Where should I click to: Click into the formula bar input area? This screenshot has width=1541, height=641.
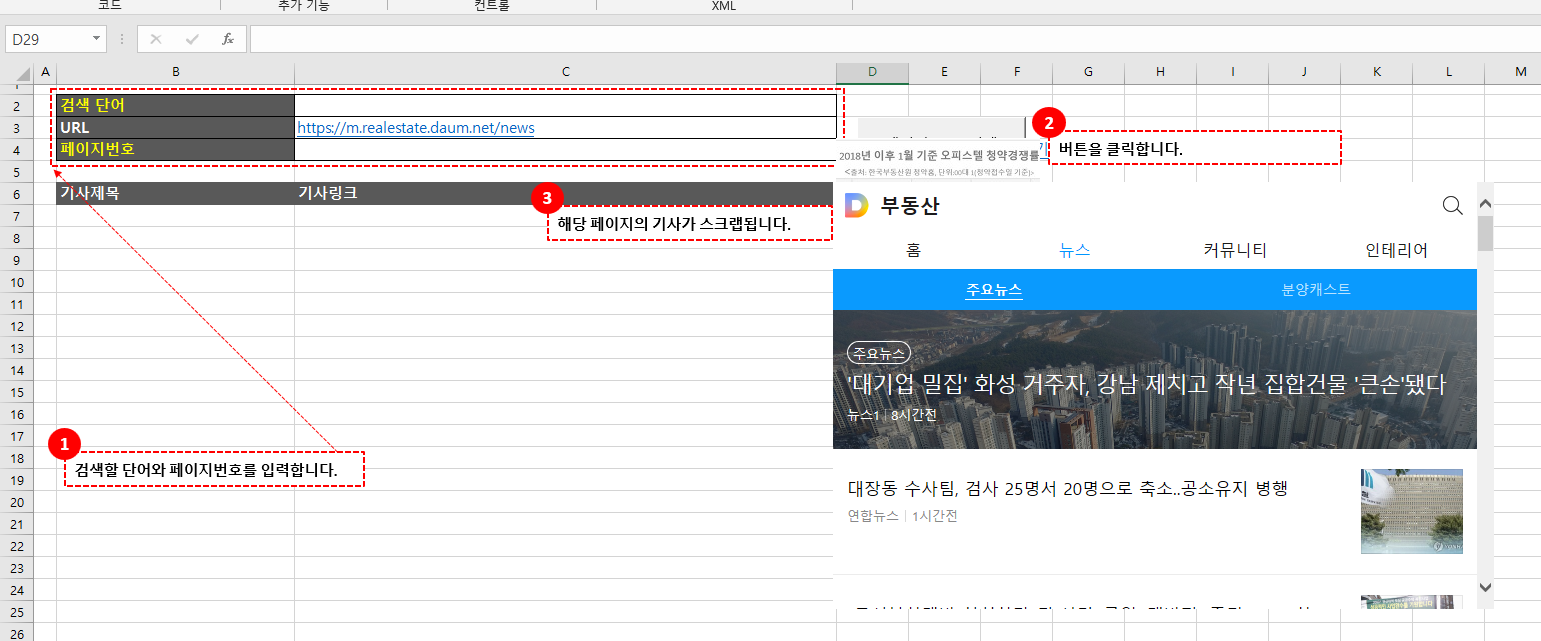click(x=893, y=39)
